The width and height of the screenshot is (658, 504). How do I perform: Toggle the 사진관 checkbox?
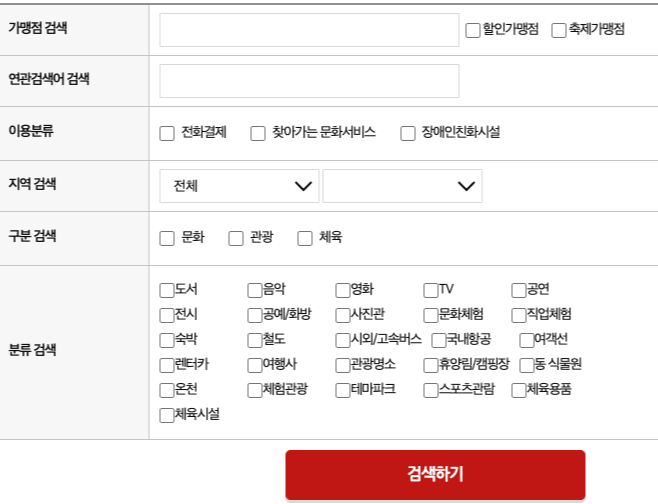(x=343, y=316)
